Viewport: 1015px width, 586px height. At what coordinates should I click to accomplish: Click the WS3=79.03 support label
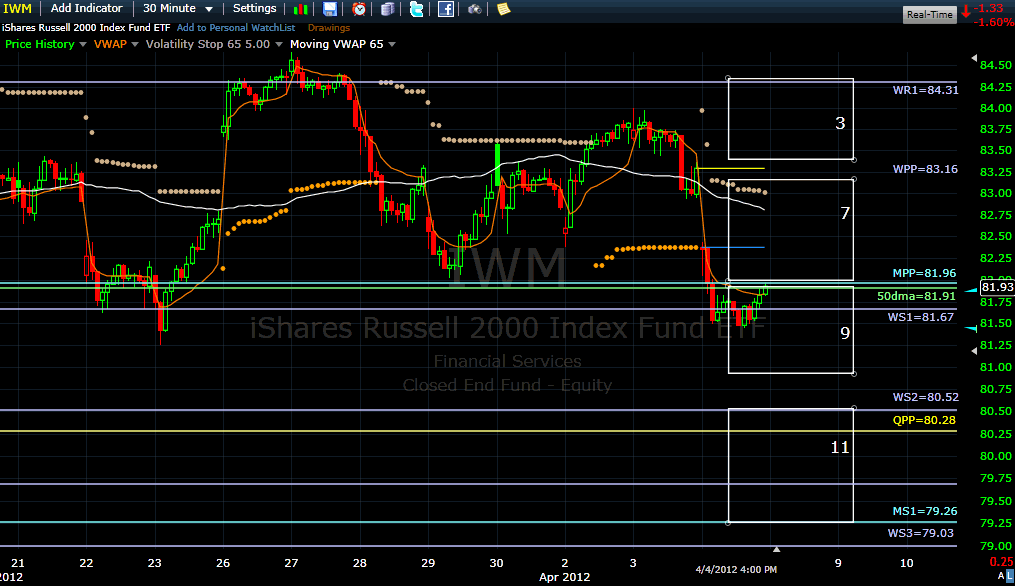[920, 533]
